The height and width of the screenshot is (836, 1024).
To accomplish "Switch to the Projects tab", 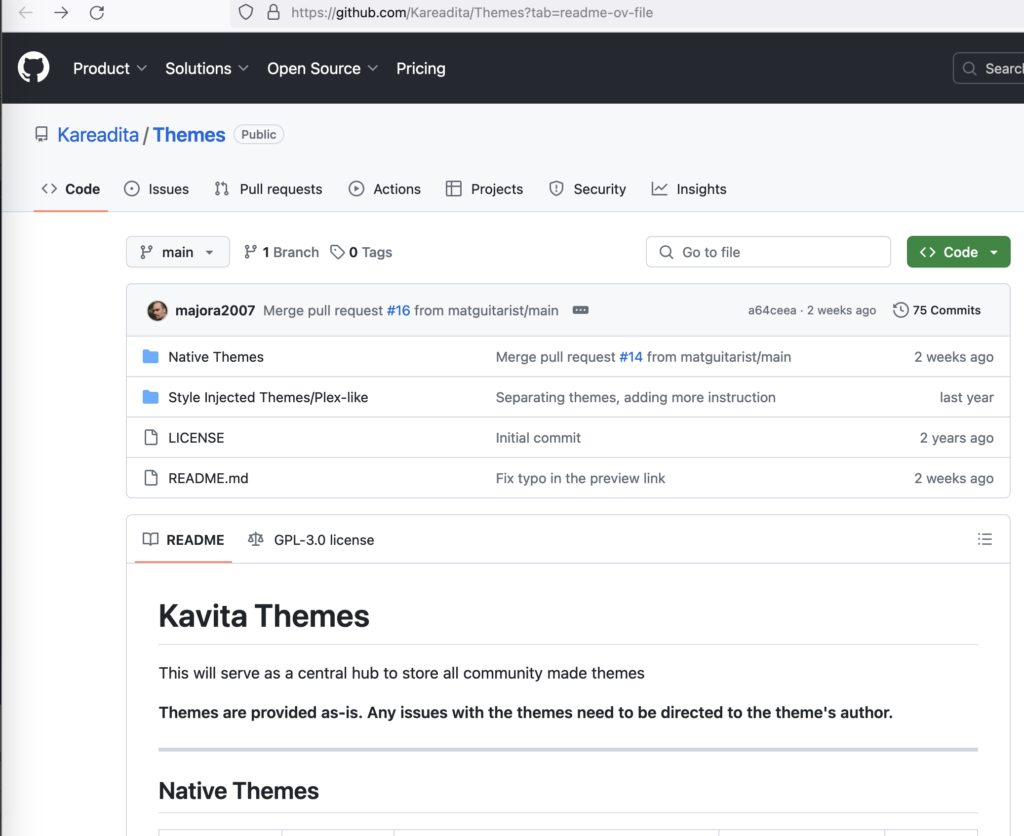I will (485, 189).
